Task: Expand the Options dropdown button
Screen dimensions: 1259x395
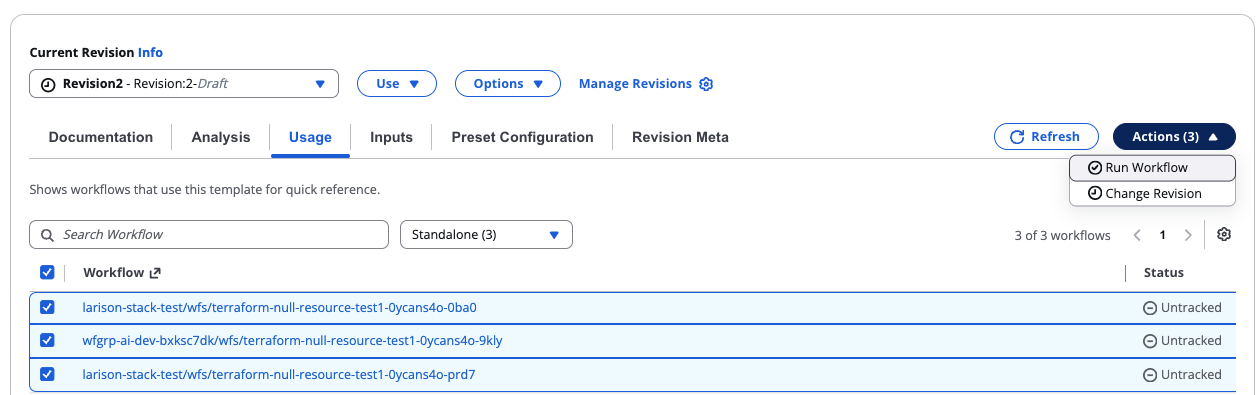Action: (x=508, y=84)
